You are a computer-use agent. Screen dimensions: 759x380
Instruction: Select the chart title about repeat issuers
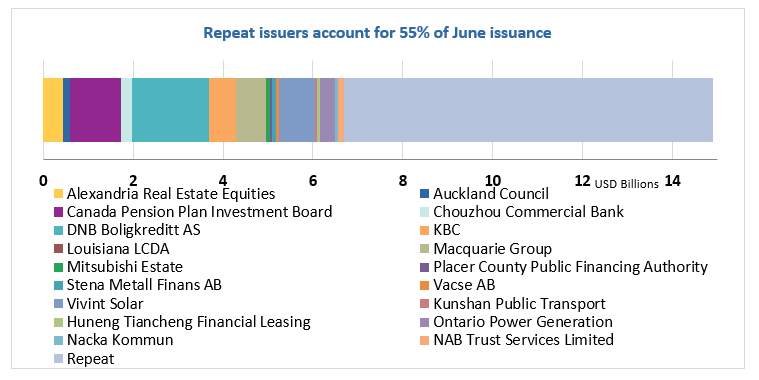pos(377,33)
